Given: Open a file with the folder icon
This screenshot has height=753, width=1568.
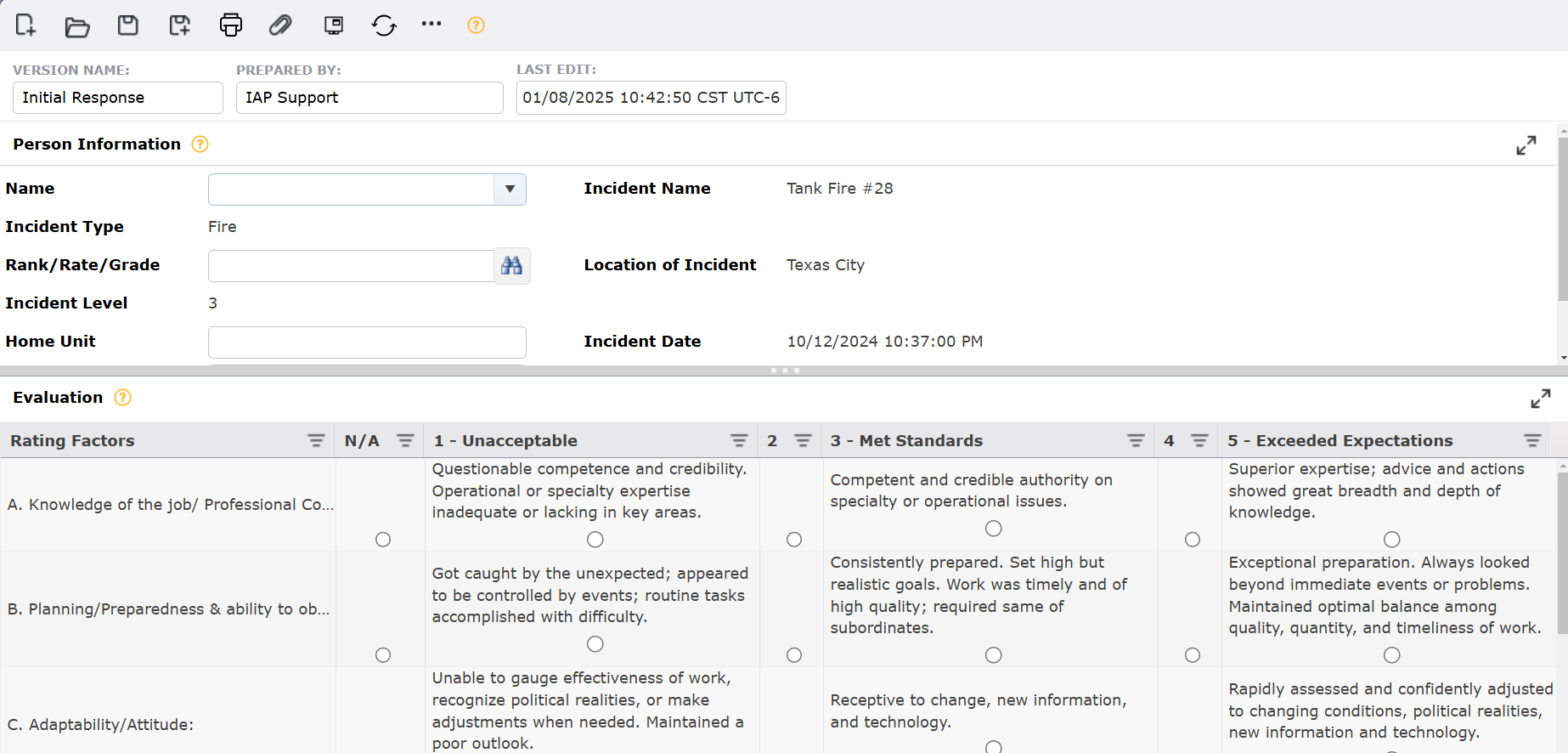Looking at the screenshot, I should [77, 26].
